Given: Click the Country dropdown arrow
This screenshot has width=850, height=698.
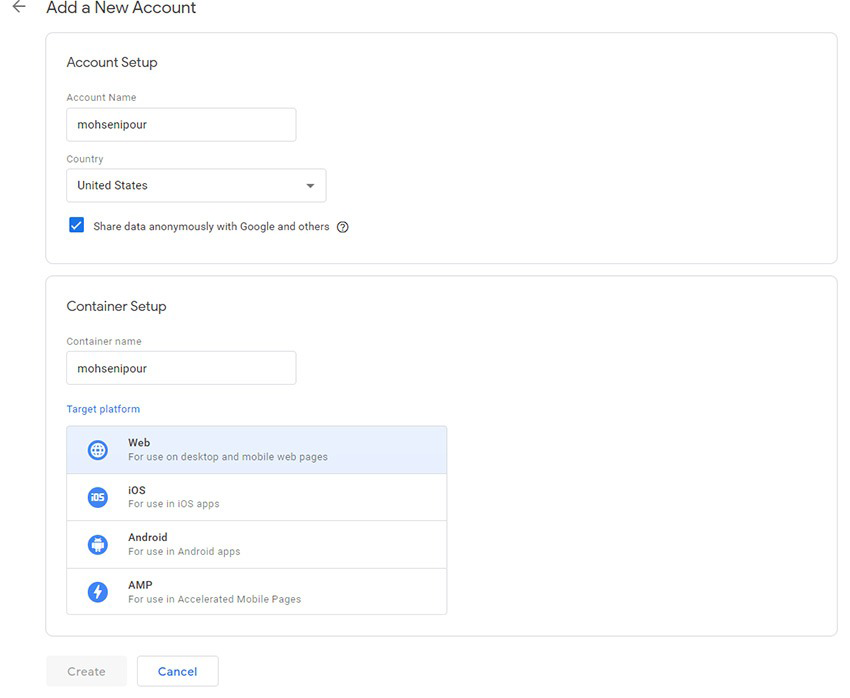Looking at the screenshot, I should pyautogui.click(x=310, y=186).
